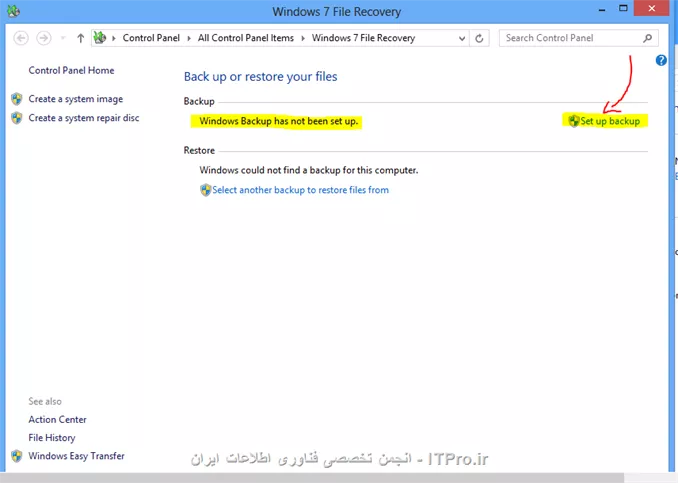
Task: Refresh the Control Panel page
Action: coord(479,38)
